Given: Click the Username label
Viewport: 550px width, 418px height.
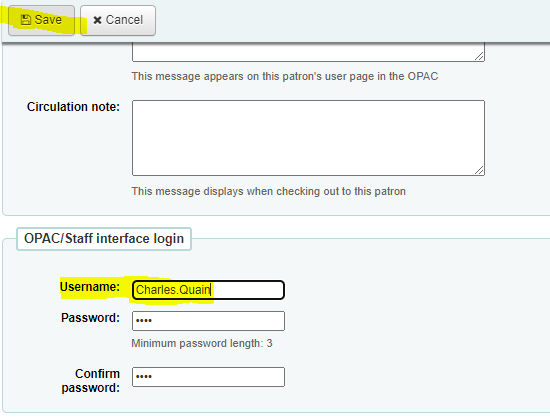Looking at the screenshot, I should pos(90,287).
